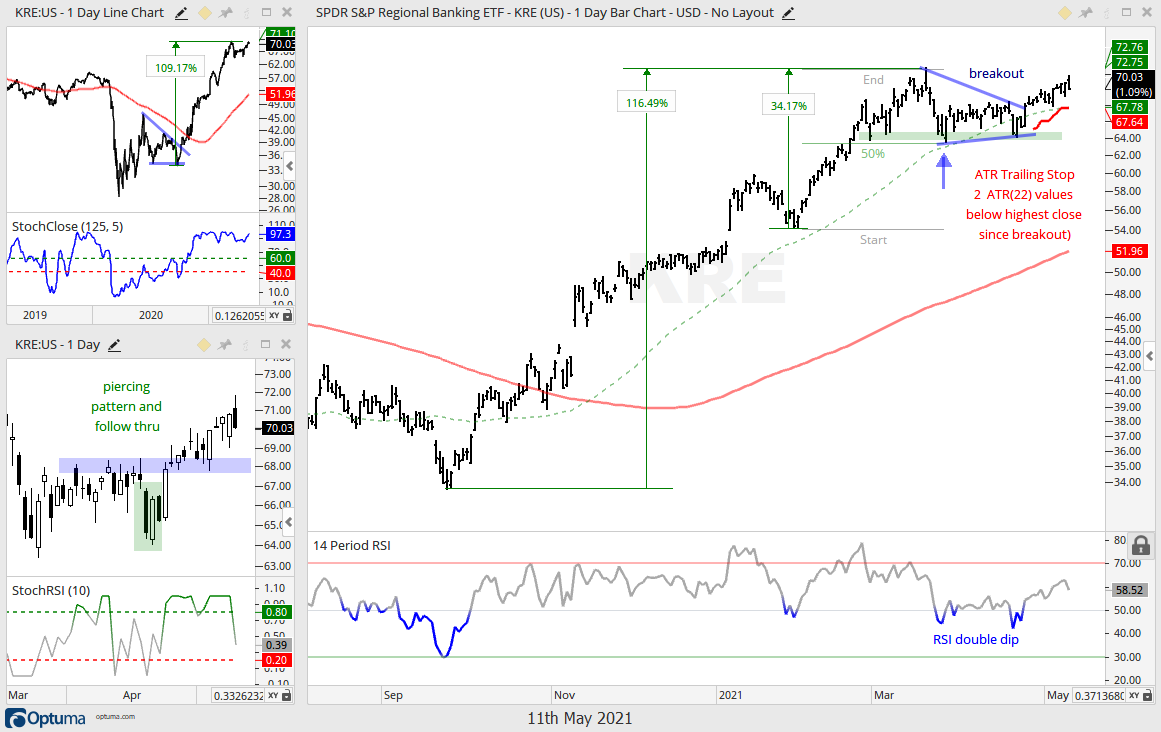Click red 0.20 level tag in StochRSI pane
This screenshot has width=1161, height=732.
[276, 660]
